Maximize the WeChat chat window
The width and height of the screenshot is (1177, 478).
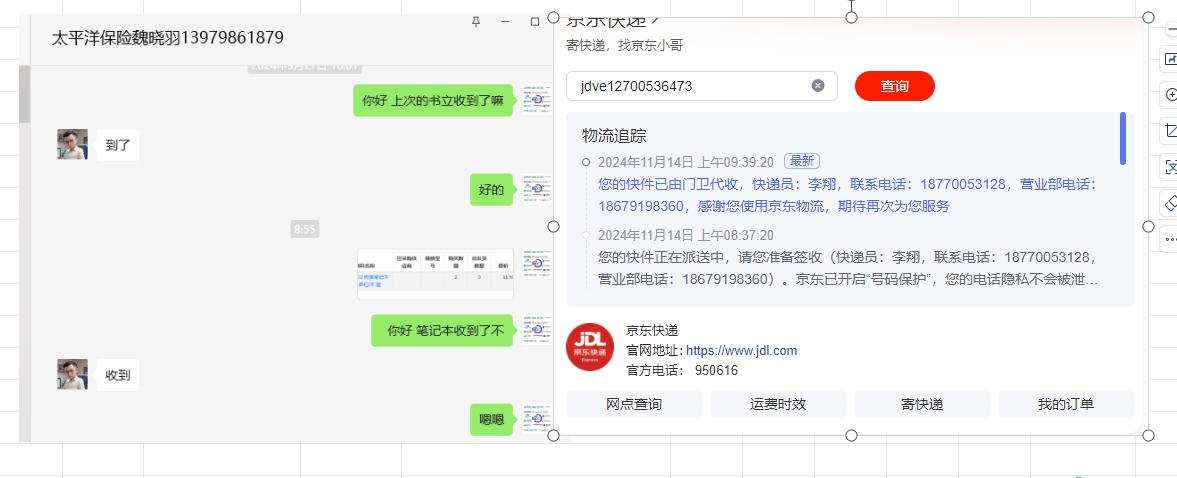coord(534,22)
